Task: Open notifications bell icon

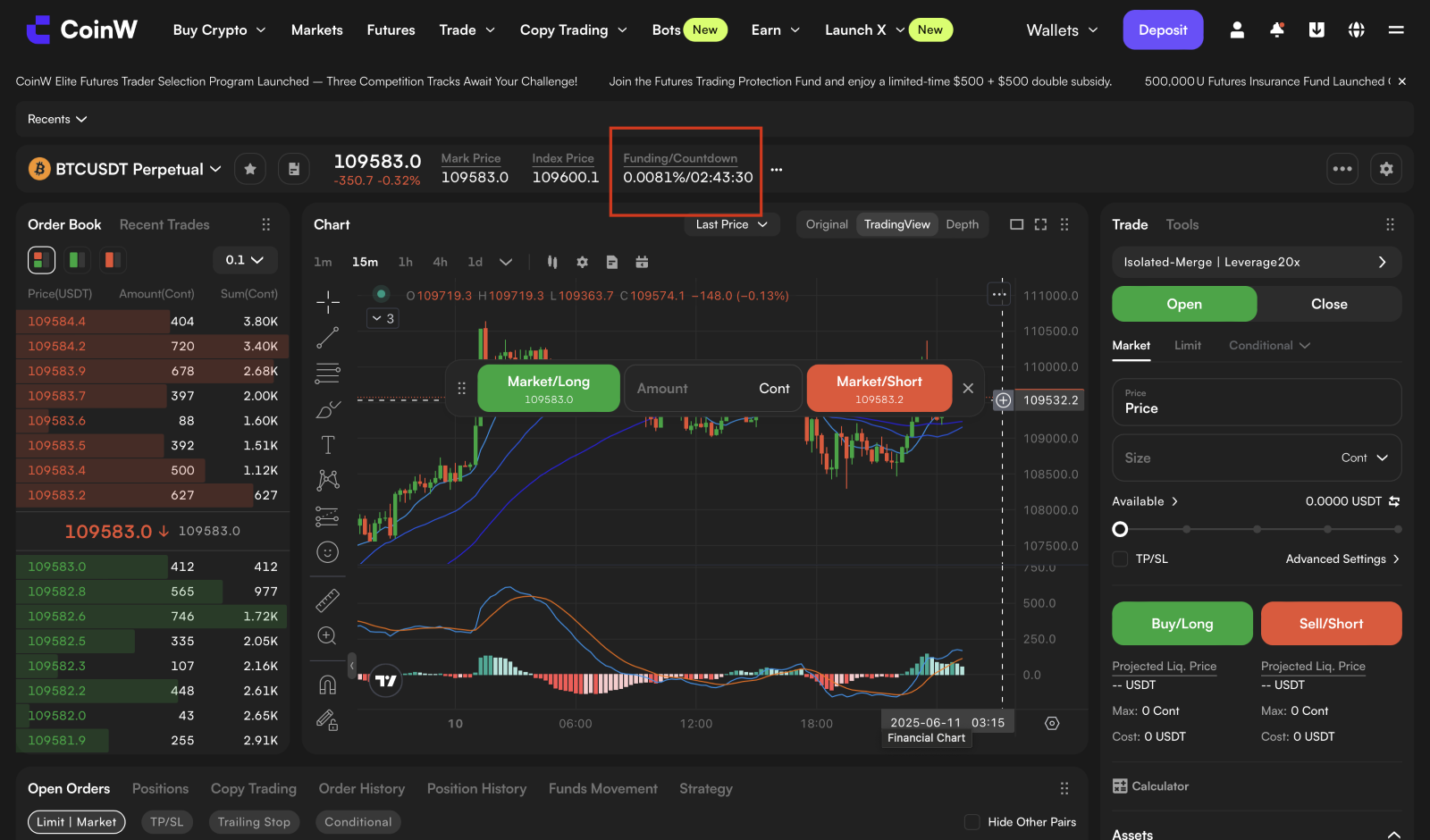Action: tap(1277, 30)
